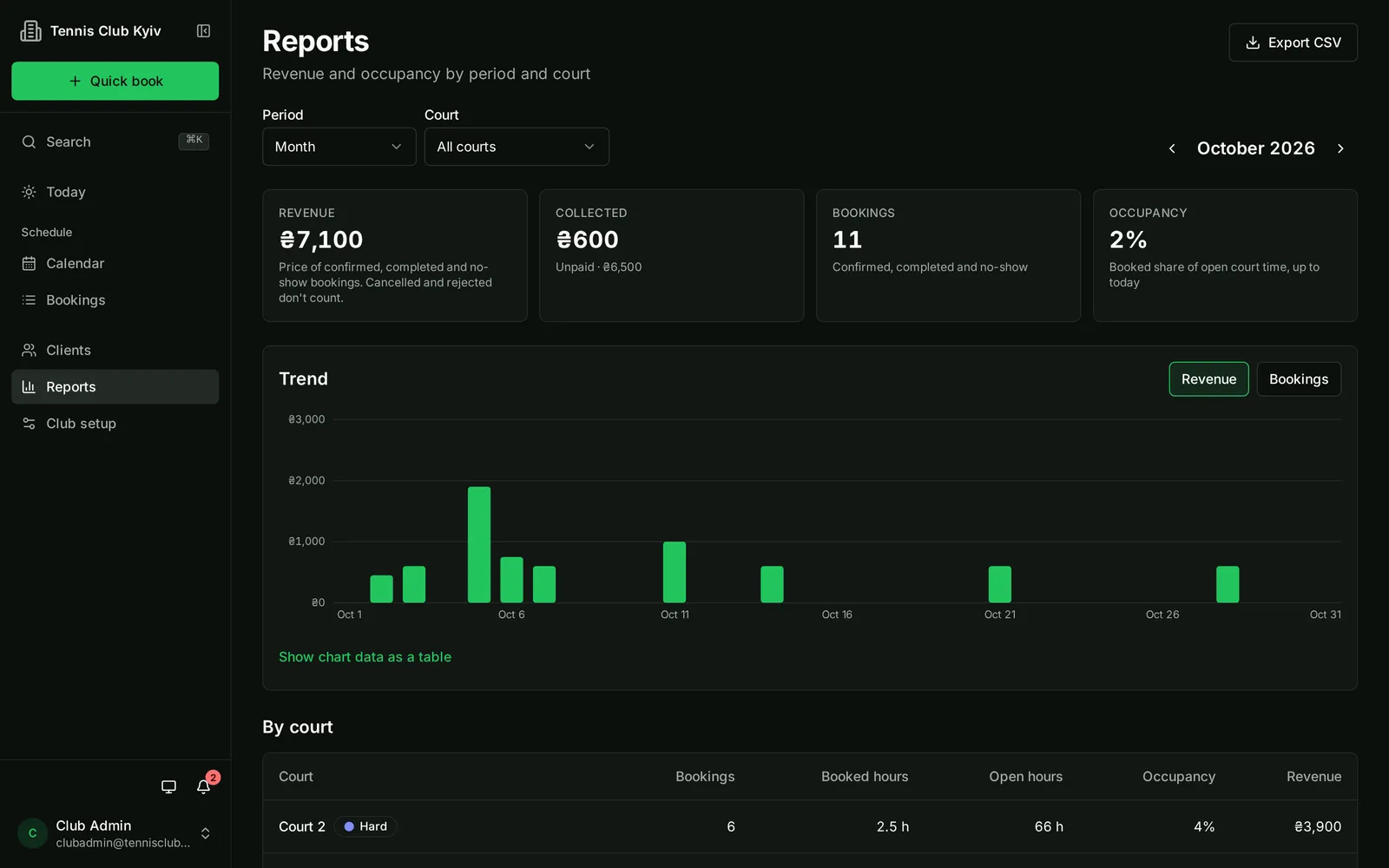Screen dimensions: 1389x868
Task: Open Calendar from the sidebar
Action: [x=115, y=263]
